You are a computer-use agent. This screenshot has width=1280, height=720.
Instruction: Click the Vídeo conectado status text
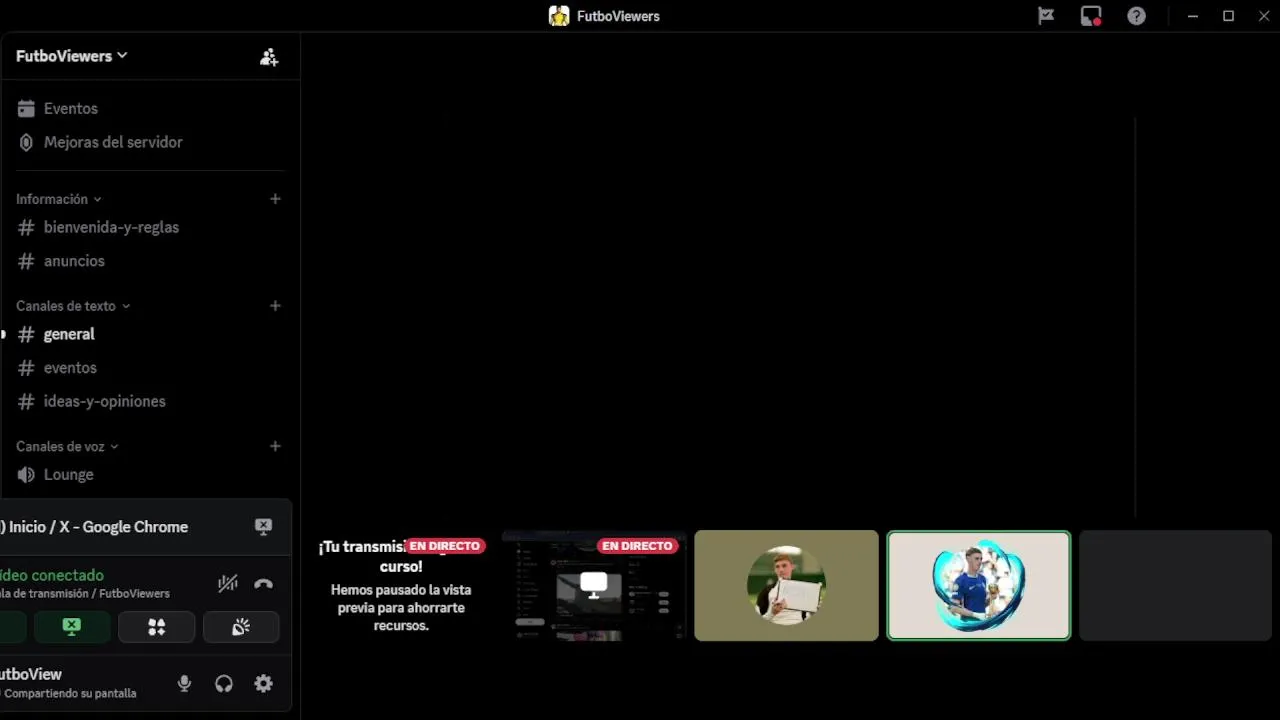(52, 575)
